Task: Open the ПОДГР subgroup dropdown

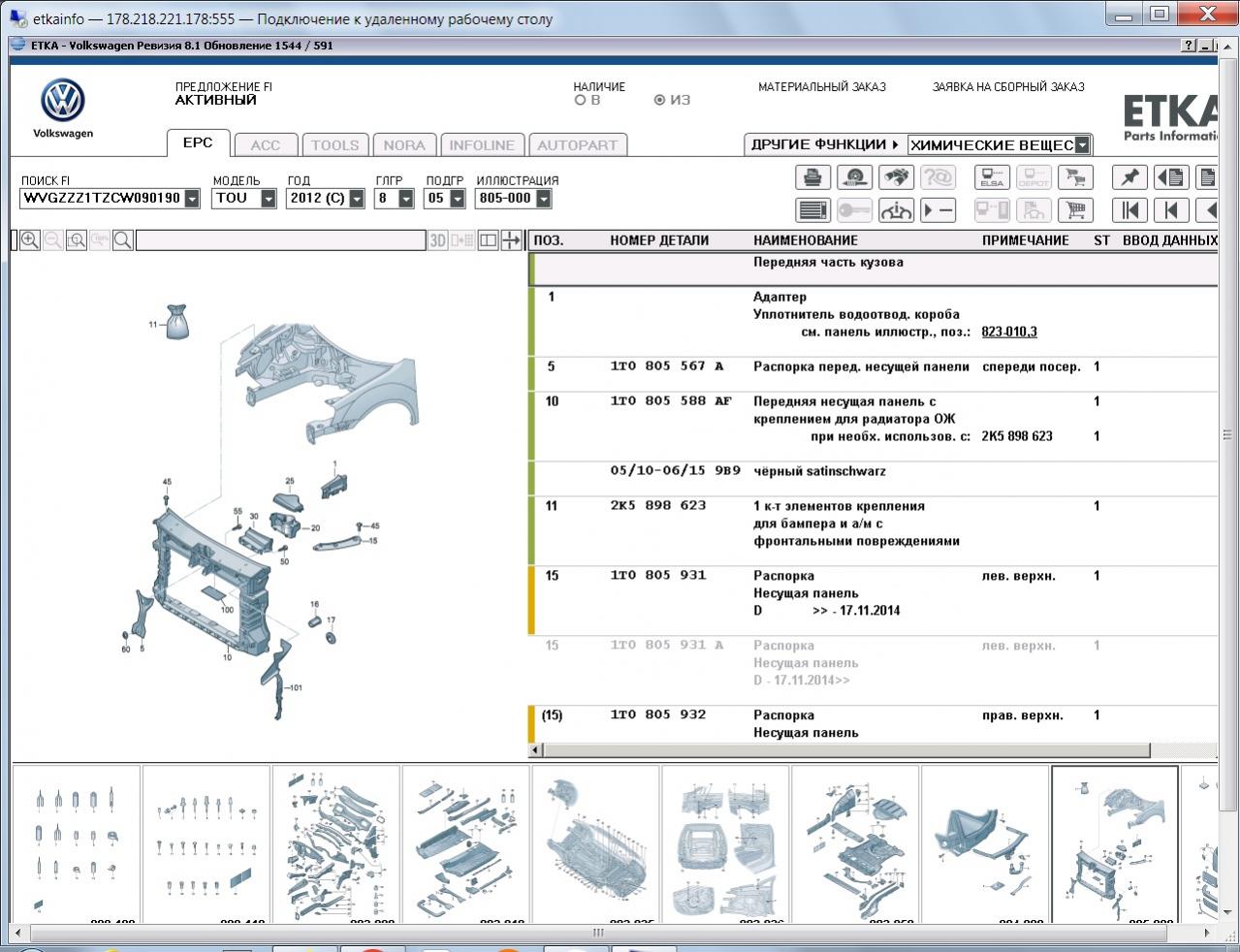Action: [458, 199]
